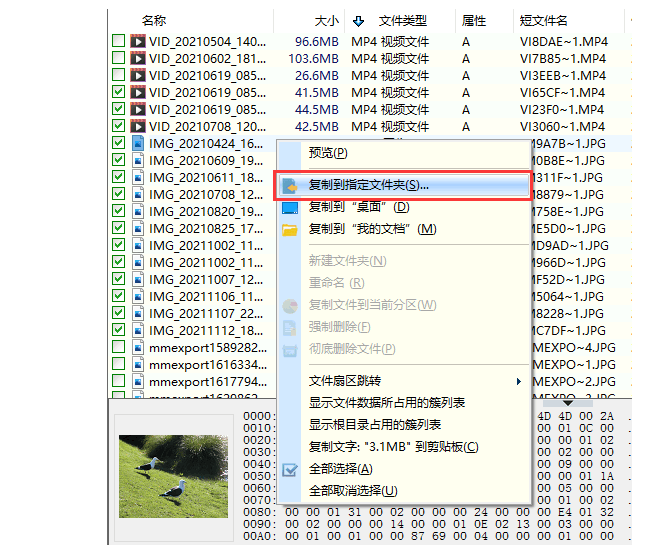
Task: Uncheck the box for IMG_20210820_19
Action: 118,211
